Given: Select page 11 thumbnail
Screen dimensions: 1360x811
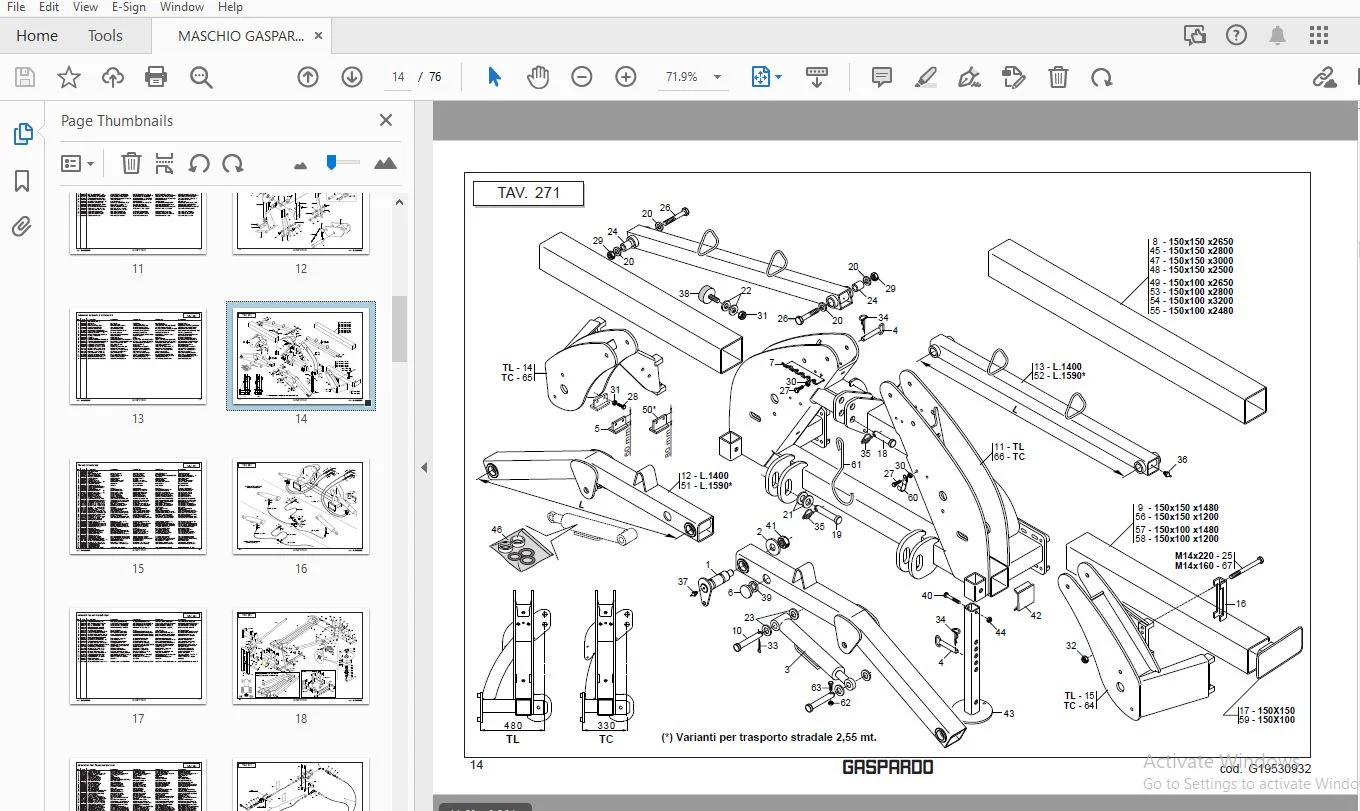Looking at the screenshot, I should (x=138, y=224).
